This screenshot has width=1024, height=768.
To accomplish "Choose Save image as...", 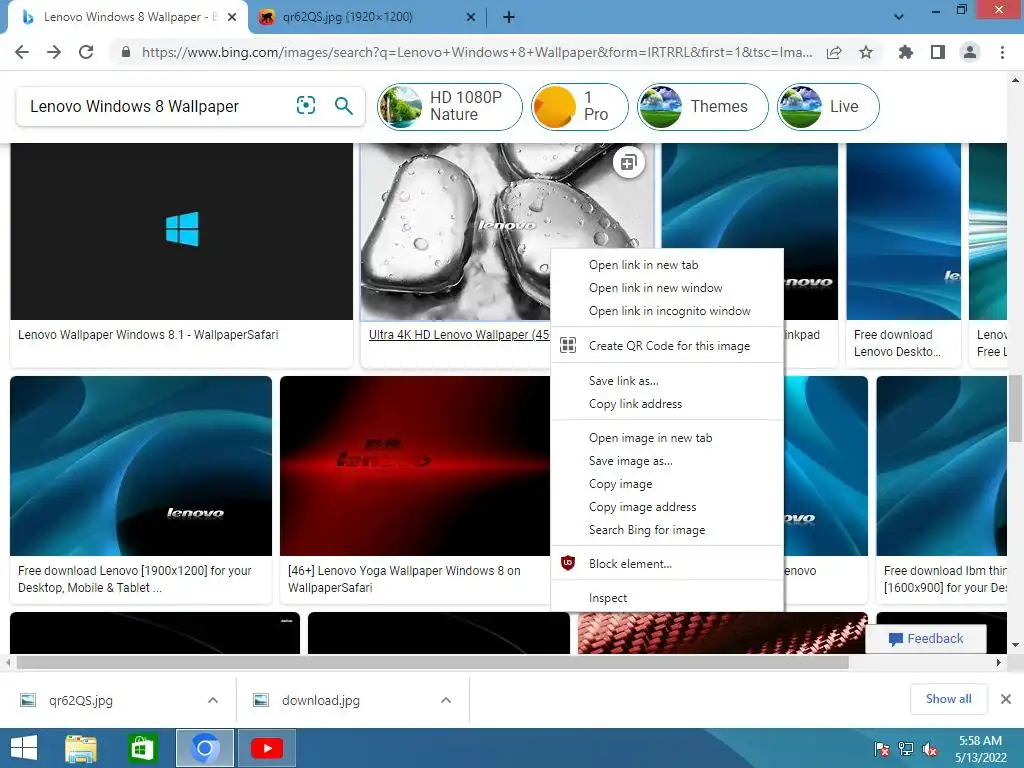I will click(667, 460).
